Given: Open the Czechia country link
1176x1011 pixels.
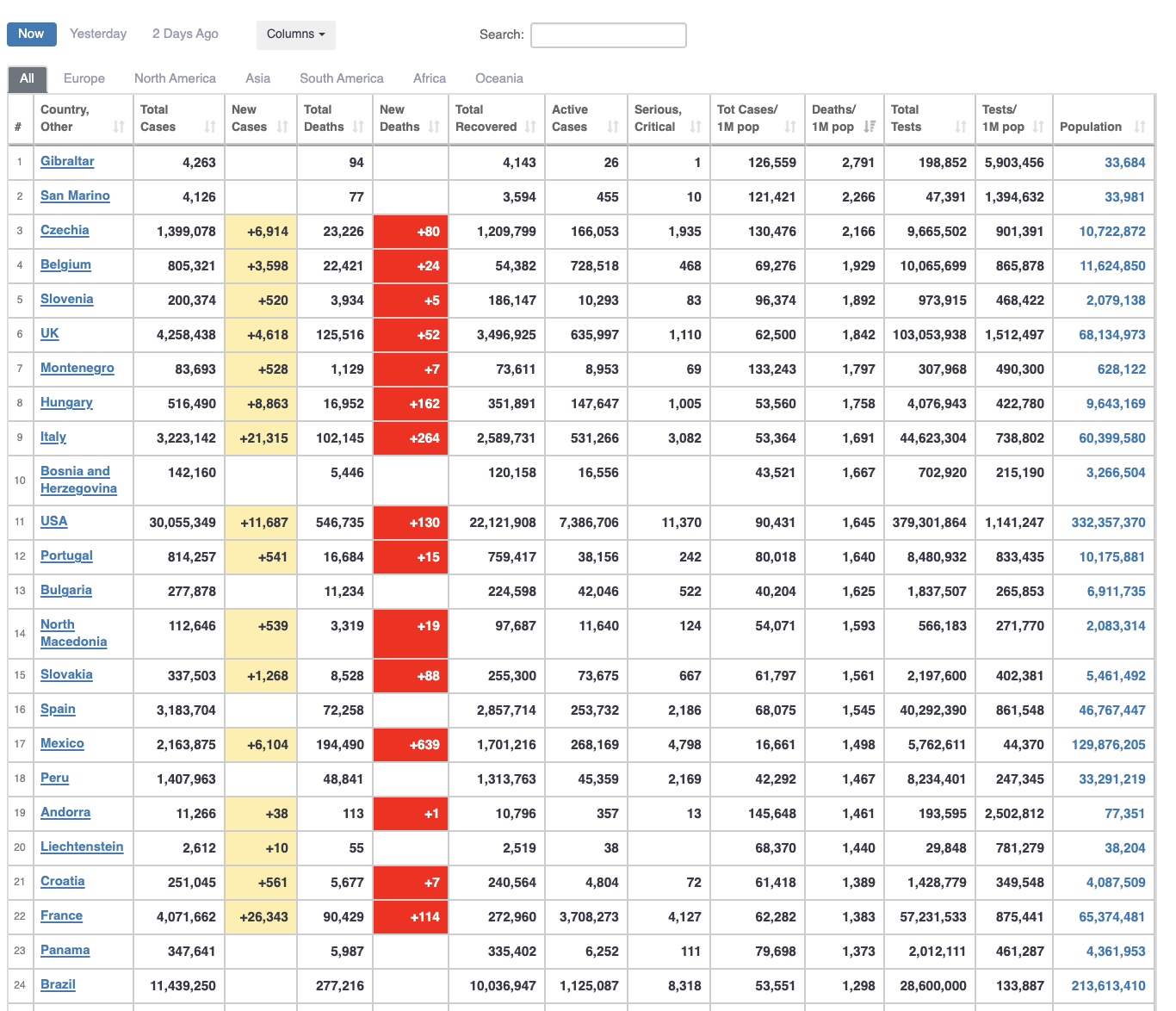Looking at the screenshot, I should coord(65,230).
